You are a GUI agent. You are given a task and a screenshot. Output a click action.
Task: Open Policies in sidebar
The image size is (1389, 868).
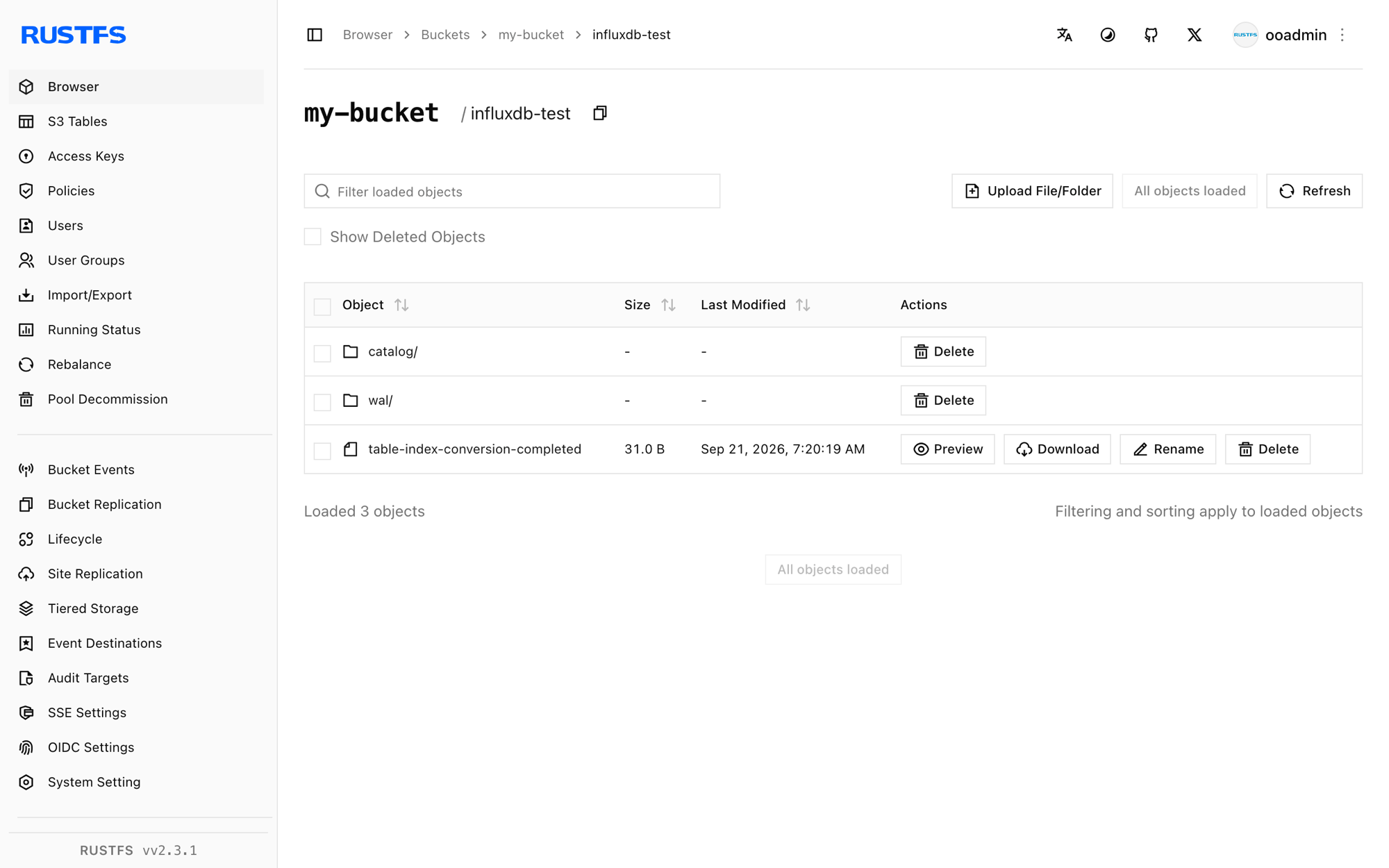coord(136,191)
